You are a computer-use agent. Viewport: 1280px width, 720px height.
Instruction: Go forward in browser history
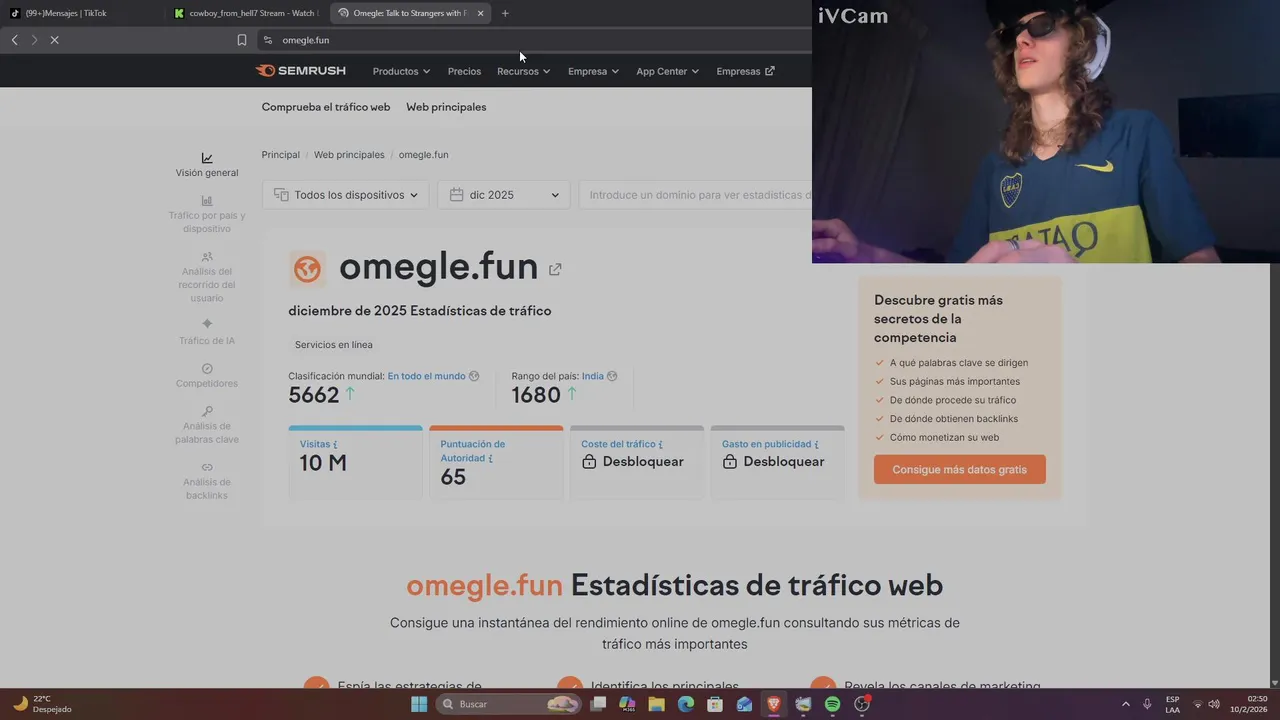click(34, 40)
